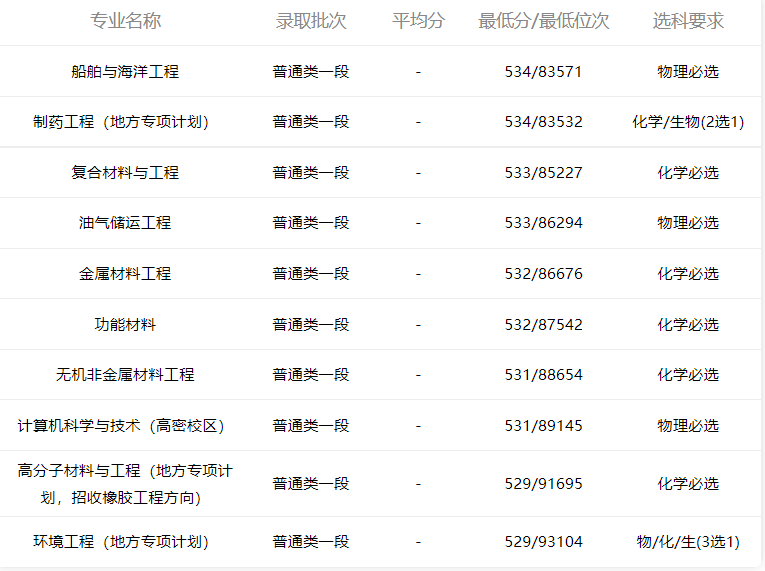The image size is (765, 571).
Task: Click 物理必选 in 船舶与海洋工程 row
Action: tap(688, 72)
